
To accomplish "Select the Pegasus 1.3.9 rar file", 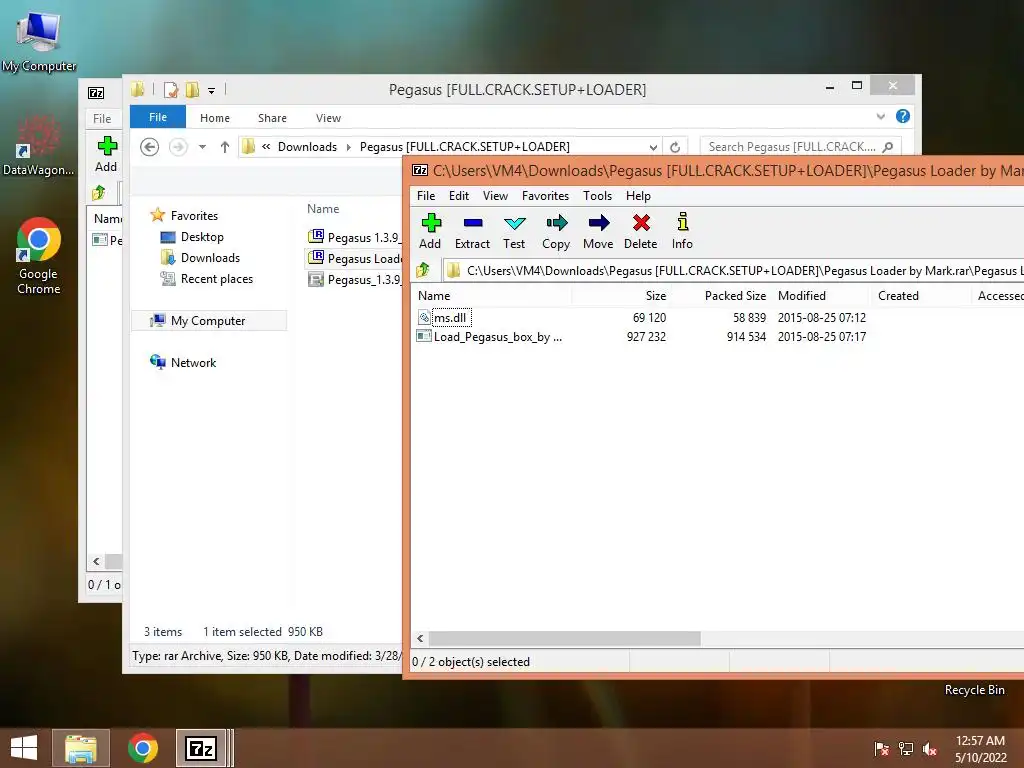I will tap(355, 237).
